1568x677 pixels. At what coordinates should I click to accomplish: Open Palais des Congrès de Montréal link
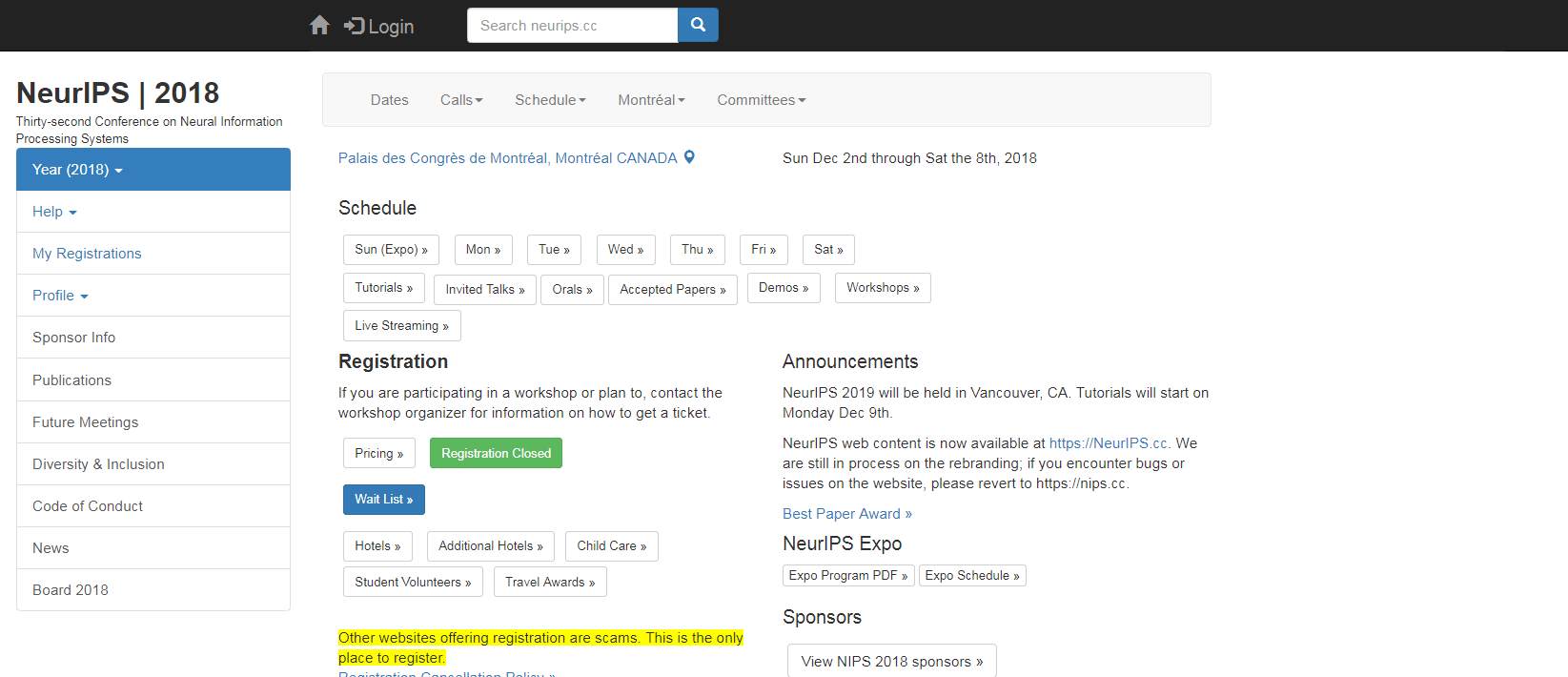coord(507,158)
